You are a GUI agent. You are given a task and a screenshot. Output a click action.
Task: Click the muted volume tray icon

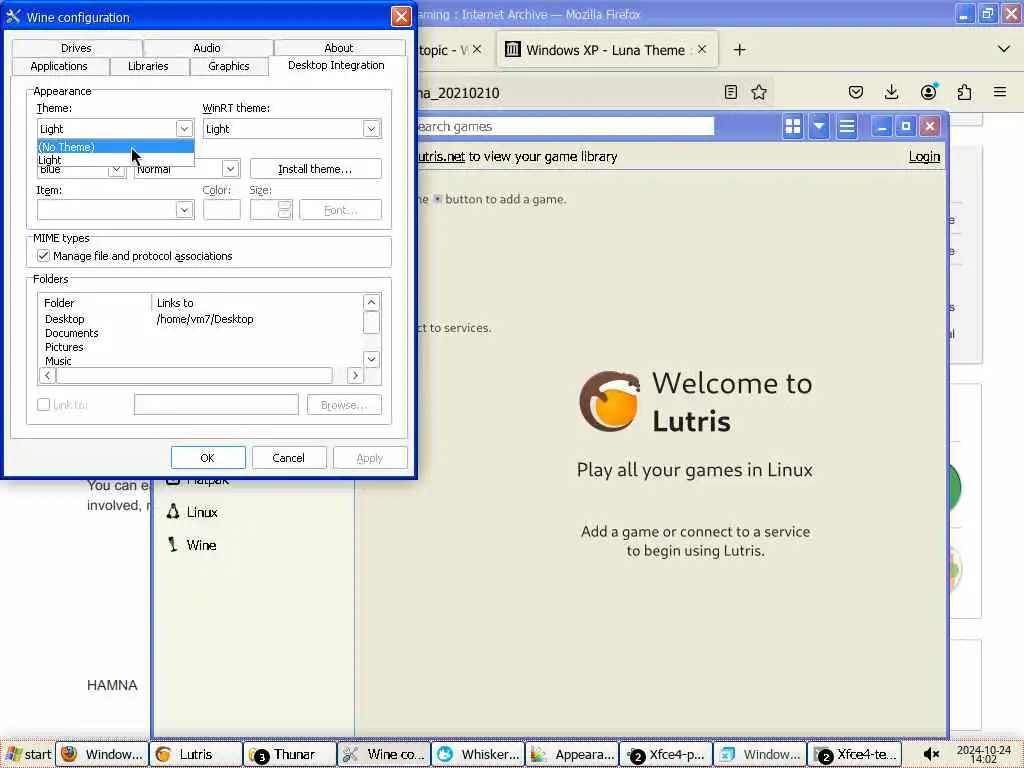click(931, 754)
